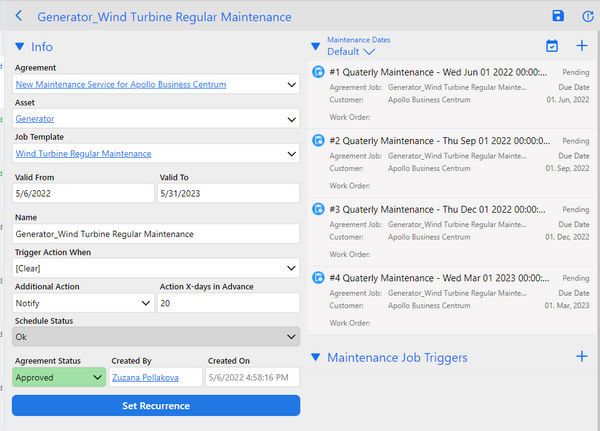Collapse the Maintenance Job Triggers section

tap(316, 357)
